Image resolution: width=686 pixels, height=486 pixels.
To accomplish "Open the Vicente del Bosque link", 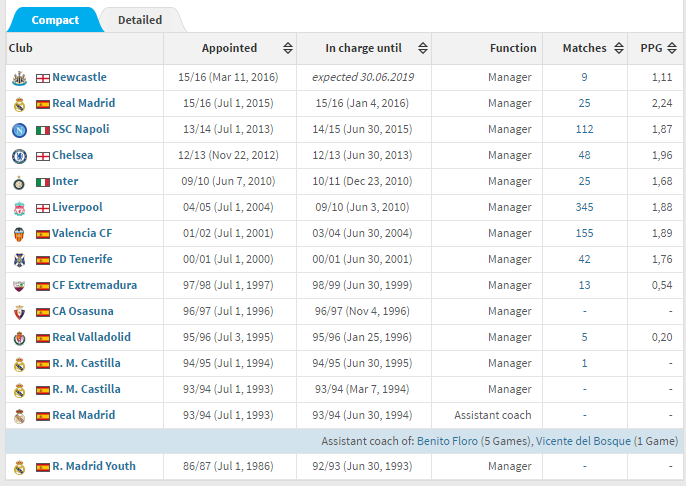I will coord(583,441).
